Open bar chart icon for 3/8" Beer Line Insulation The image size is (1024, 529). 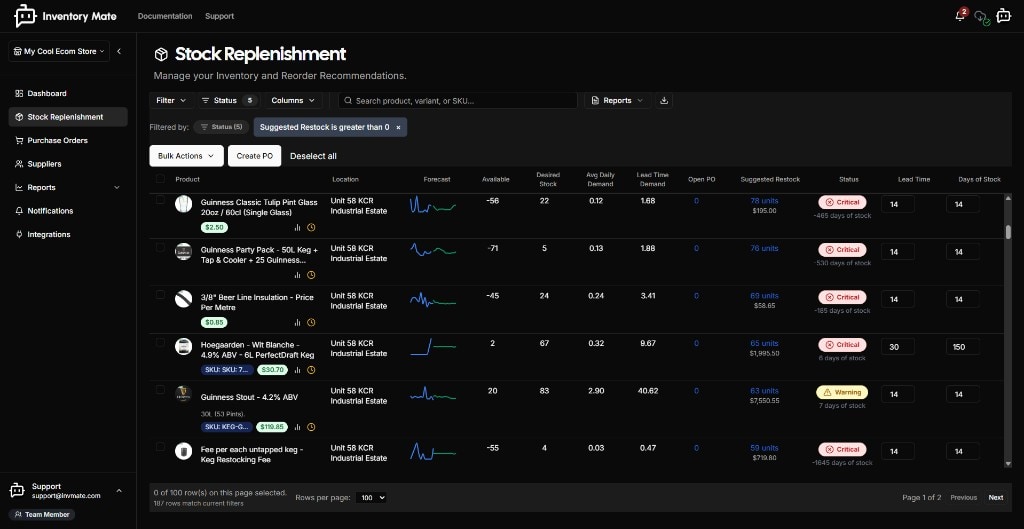tap(297, 323)
